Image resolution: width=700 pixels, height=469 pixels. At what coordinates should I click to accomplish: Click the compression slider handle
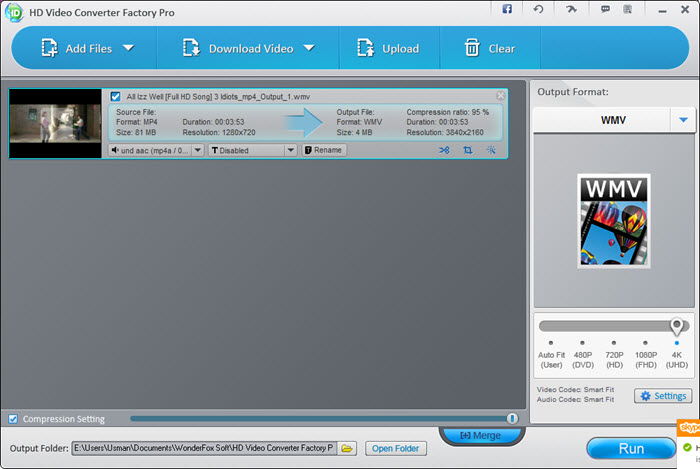(512, 418)
